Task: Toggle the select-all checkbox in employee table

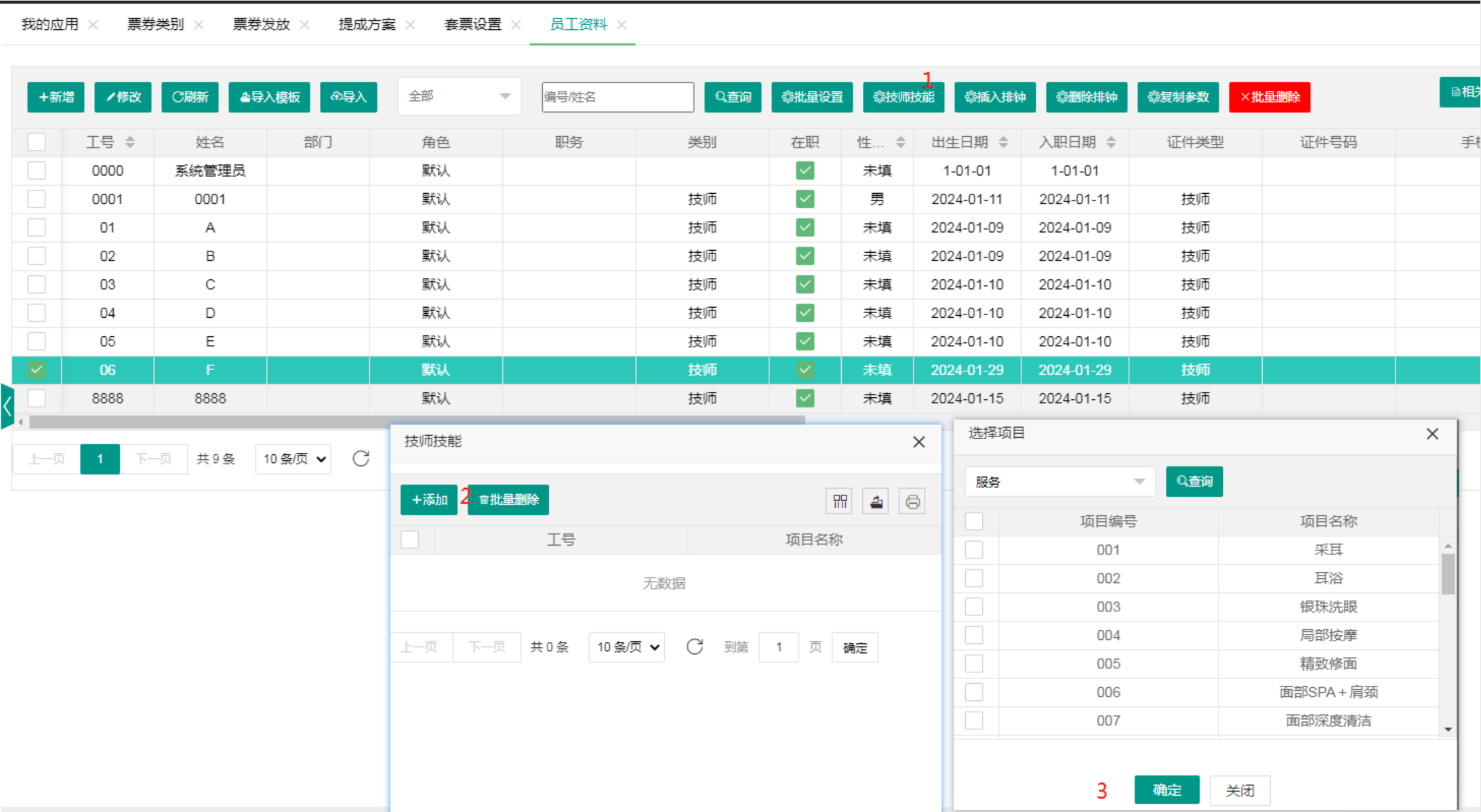Action: tap(37, 142)
